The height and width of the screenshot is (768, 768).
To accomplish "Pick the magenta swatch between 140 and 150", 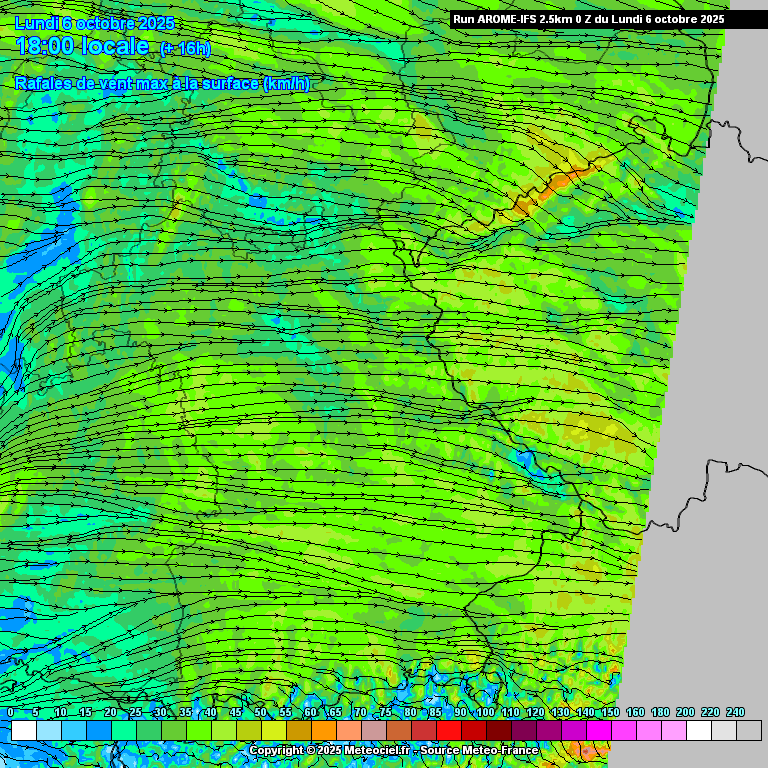I will pos(598,731).
